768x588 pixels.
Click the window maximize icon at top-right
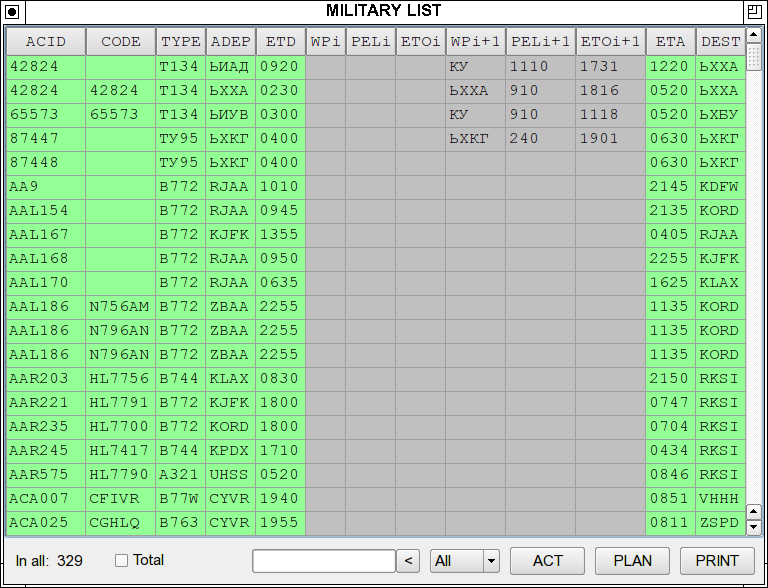click(x=753, y=11)
